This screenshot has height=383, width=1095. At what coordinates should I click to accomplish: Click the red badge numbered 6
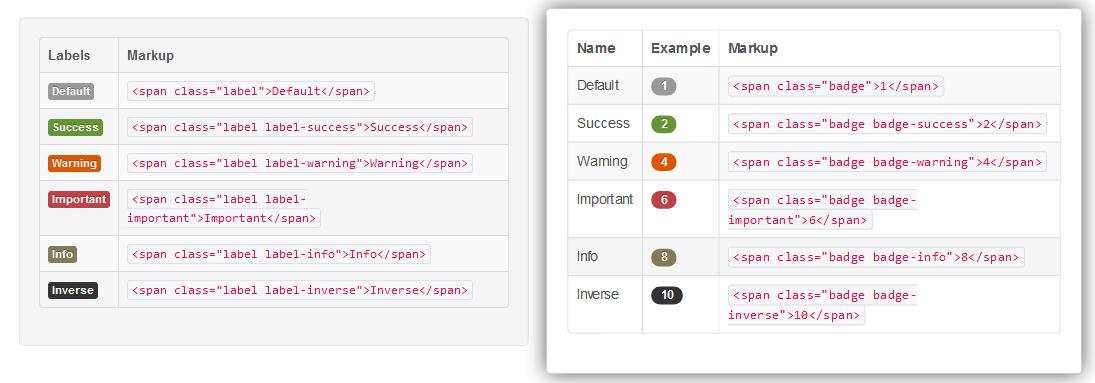tap(663, 200)
